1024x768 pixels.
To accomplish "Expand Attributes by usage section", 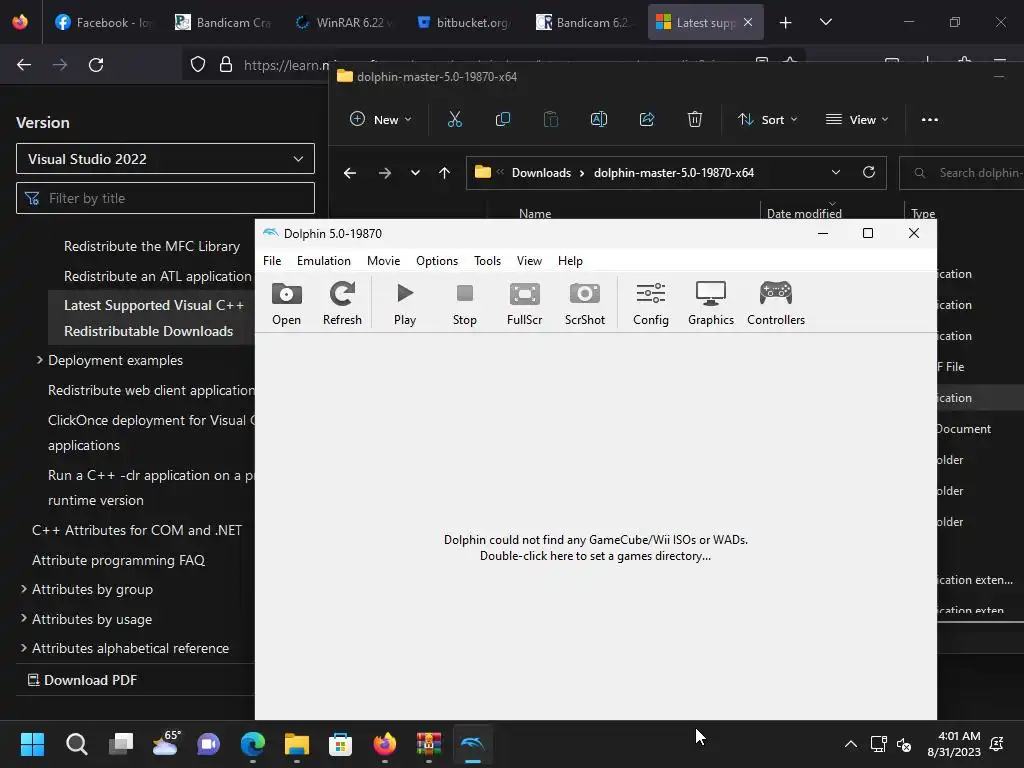I will tap(24, 618).
